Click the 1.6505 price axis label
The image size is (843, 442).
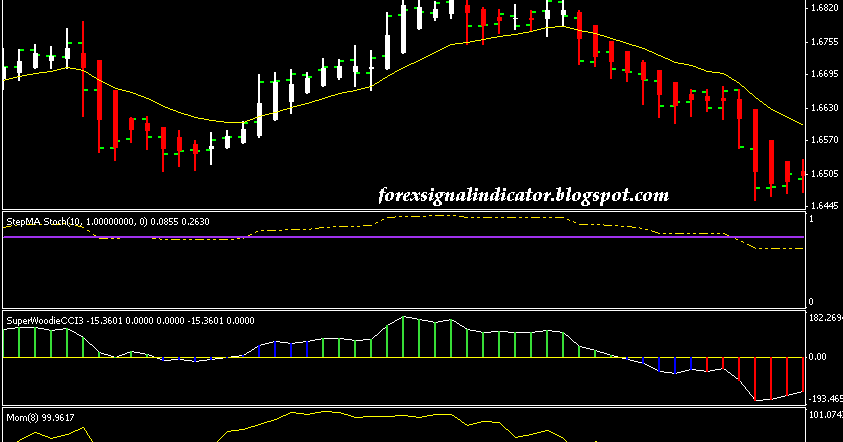pyautogui.click(x=825, y=174)
